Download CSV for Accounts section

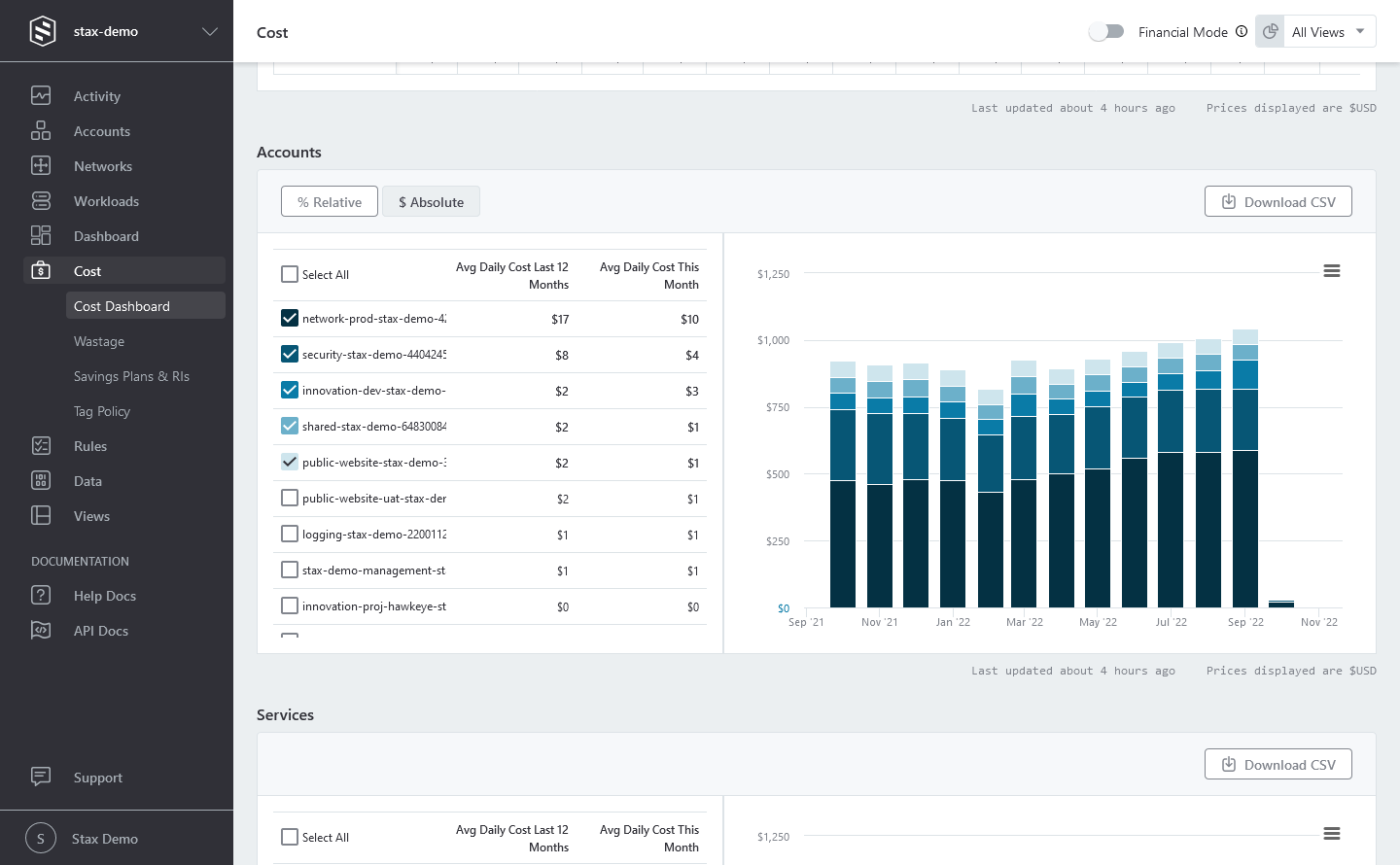[x=1277, y=201]
